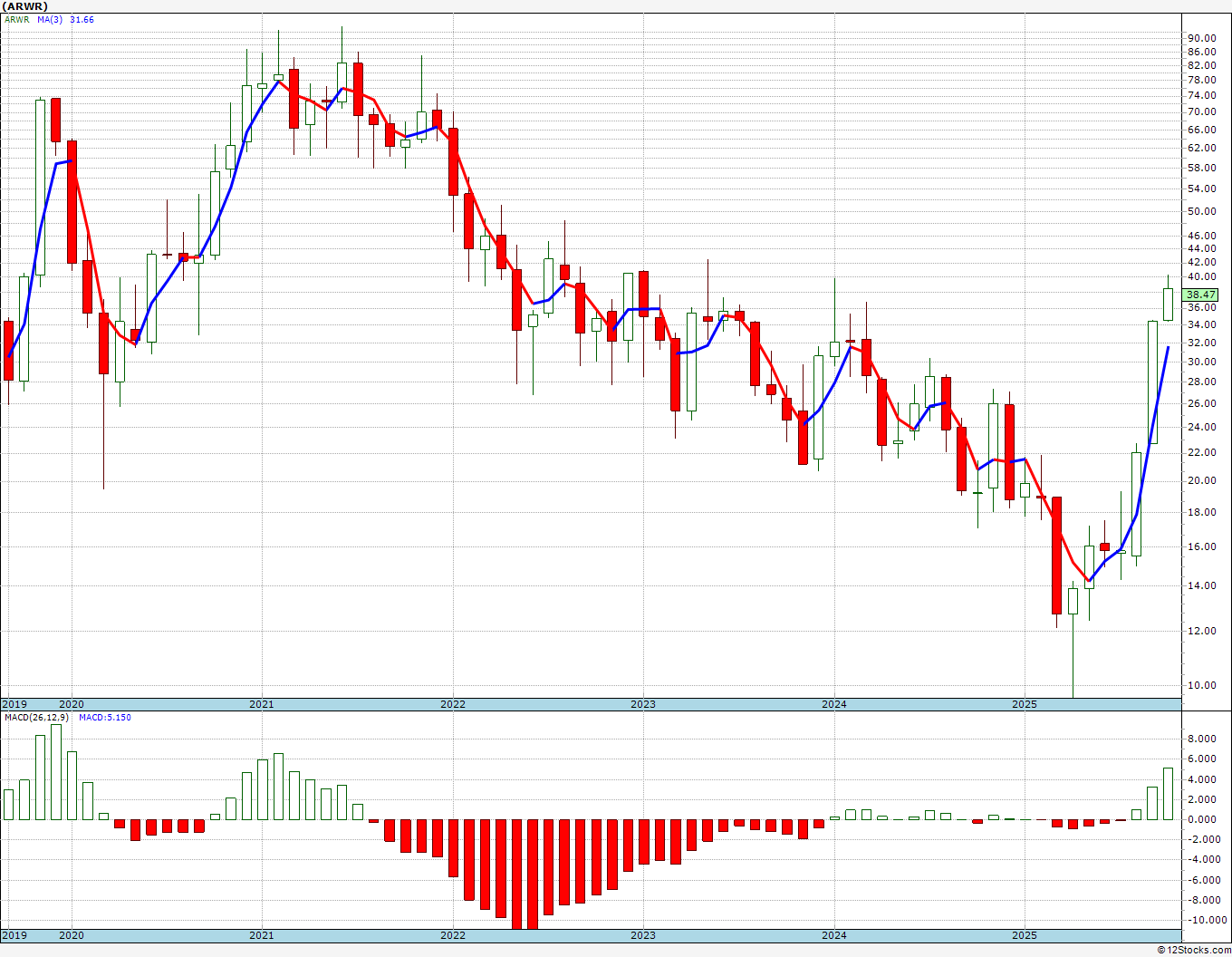Select the 2021 marker on price timeline

coord(261,704)
